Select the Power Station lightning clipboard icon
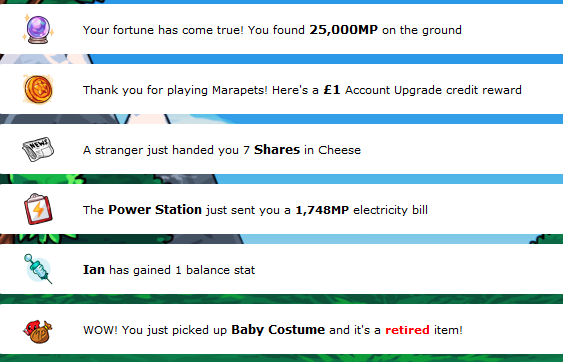Image resolution: width=563 pixels, height=362 pixels. [x=38, y=209]
